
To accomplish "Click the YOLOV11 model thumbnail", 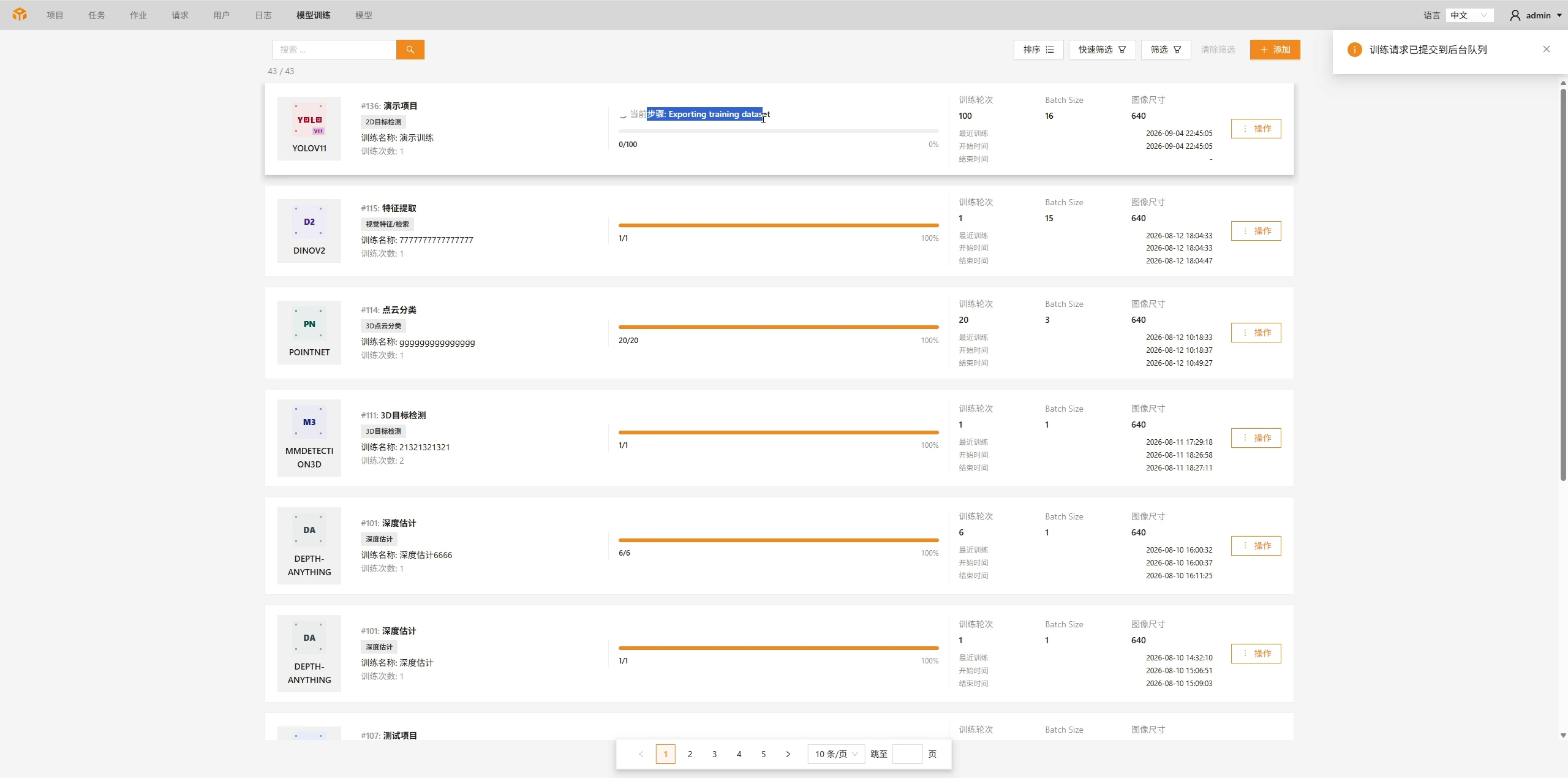I will pyautogui.click(x=309, y=129).
